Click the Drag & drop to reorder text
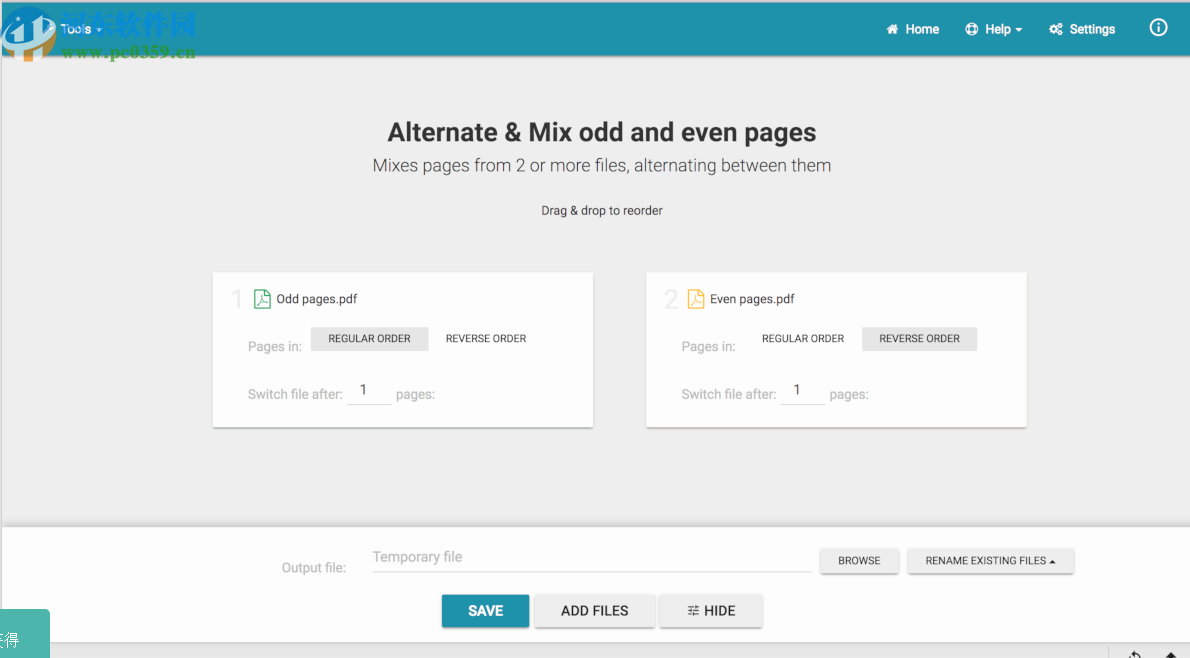The height and width of the screenshot is (658, 1190). click(602, 210)
